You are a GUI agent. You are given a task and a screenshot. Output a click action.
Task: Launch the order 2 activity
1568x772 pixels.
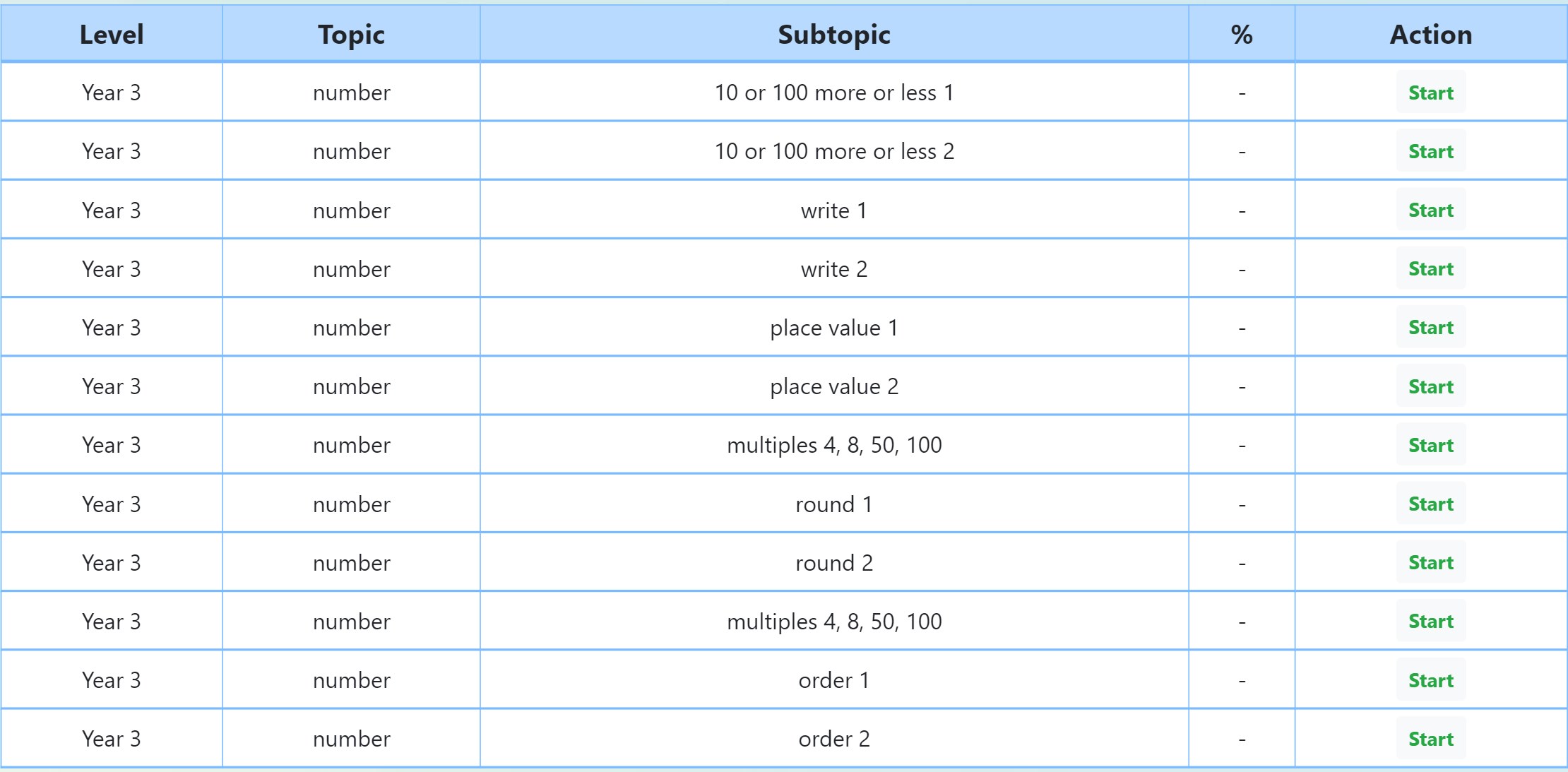coord(1430,739)
